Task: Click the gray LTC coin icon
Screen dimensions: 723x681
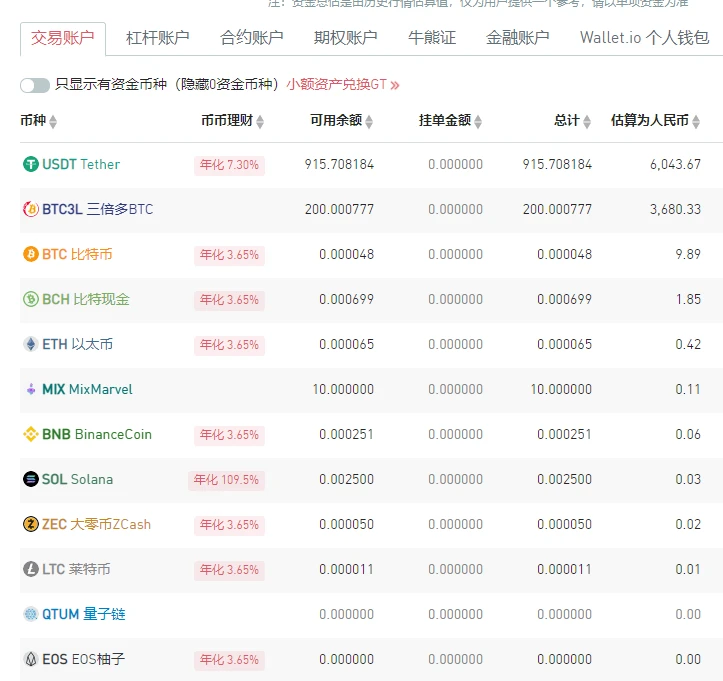Action: tap(31, 569)
